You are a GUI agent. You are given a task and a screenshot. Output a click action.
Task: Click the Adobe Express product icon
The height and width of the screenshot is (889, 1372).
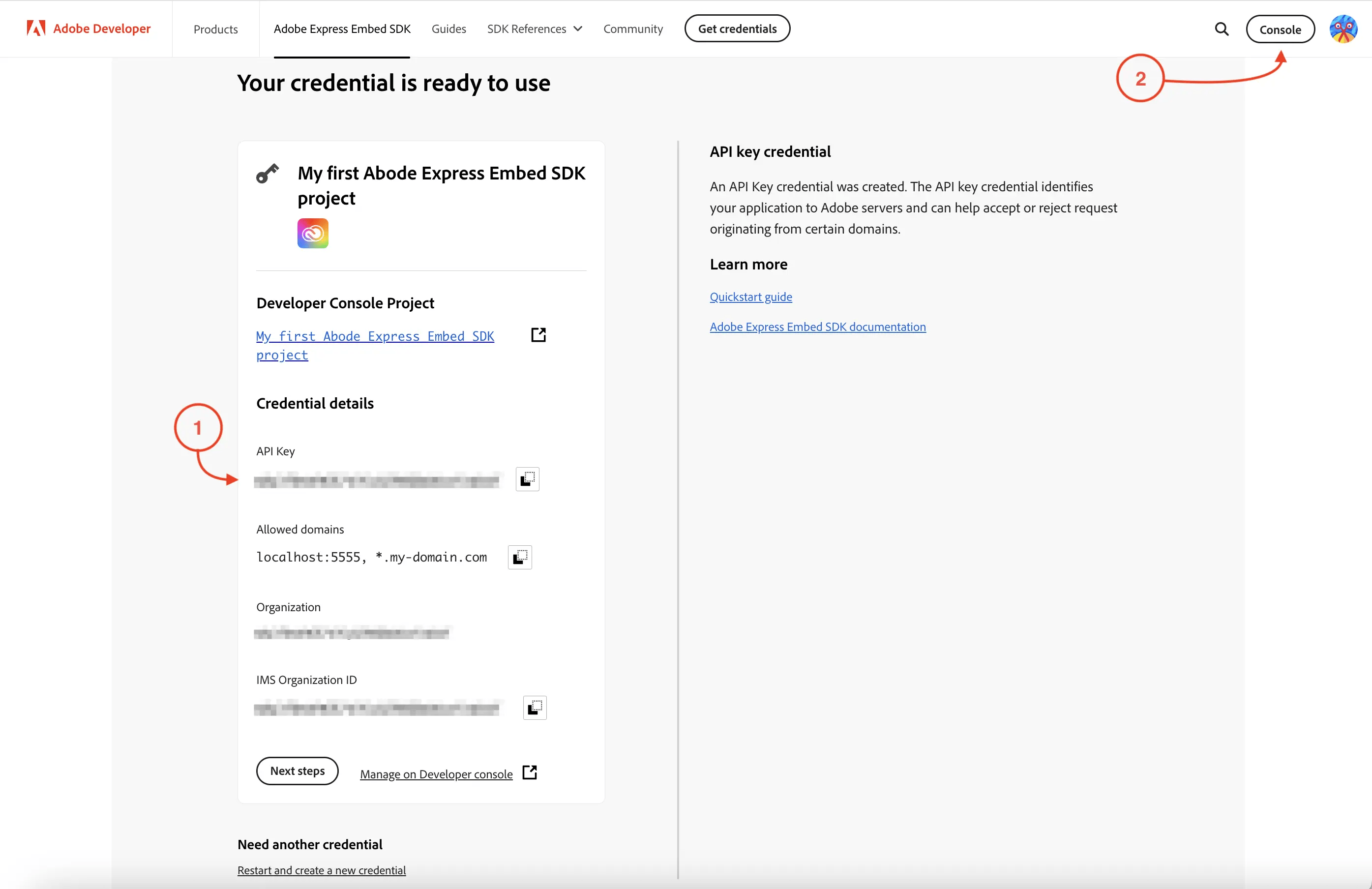click(312, 233)
